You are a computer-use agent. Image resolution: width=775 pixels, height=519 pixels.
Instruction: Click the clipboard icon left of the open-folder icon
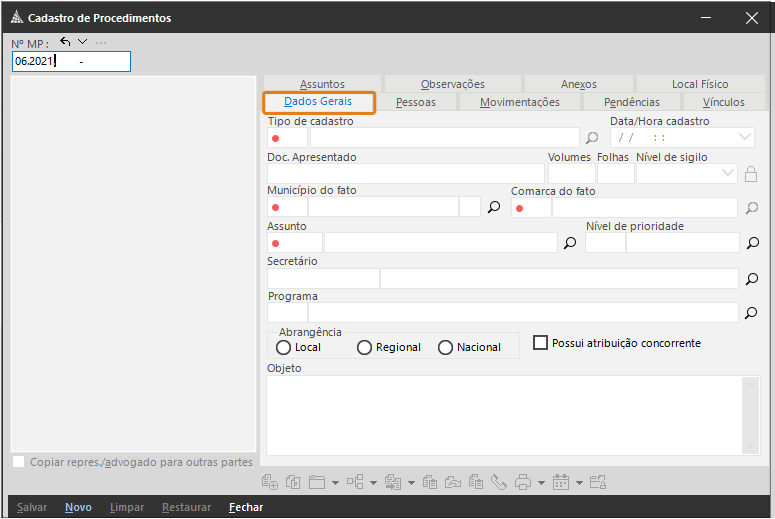430,482
